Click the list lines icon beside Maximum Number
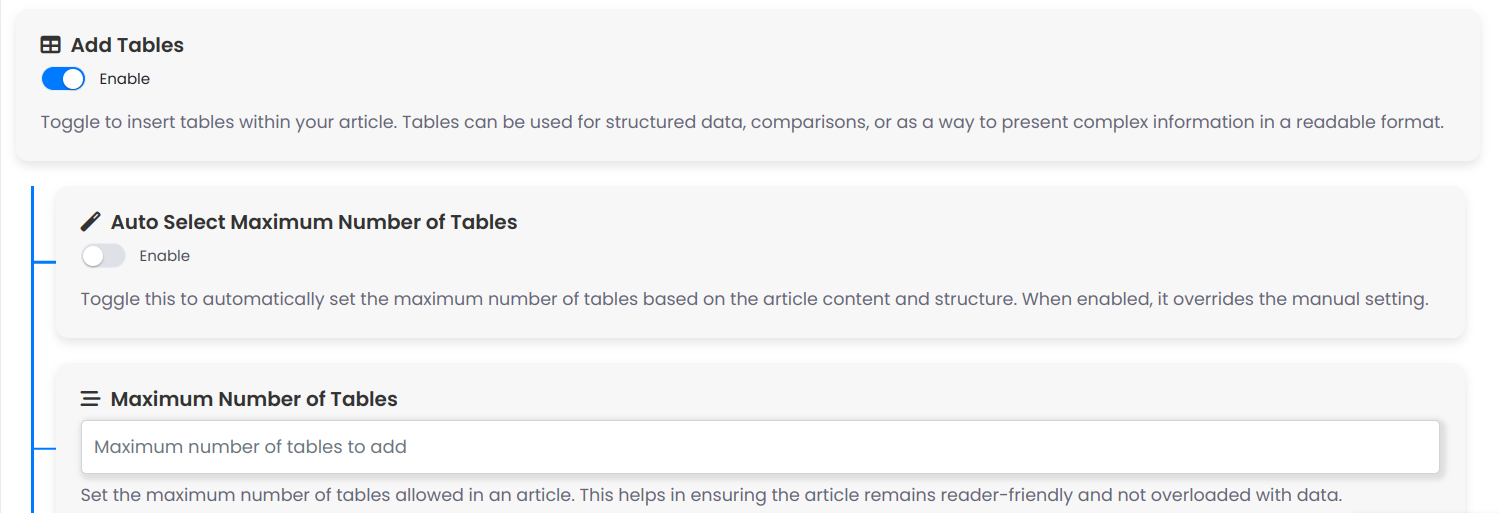Screen dimensions: 1499x513 click(x=90, y=399)
